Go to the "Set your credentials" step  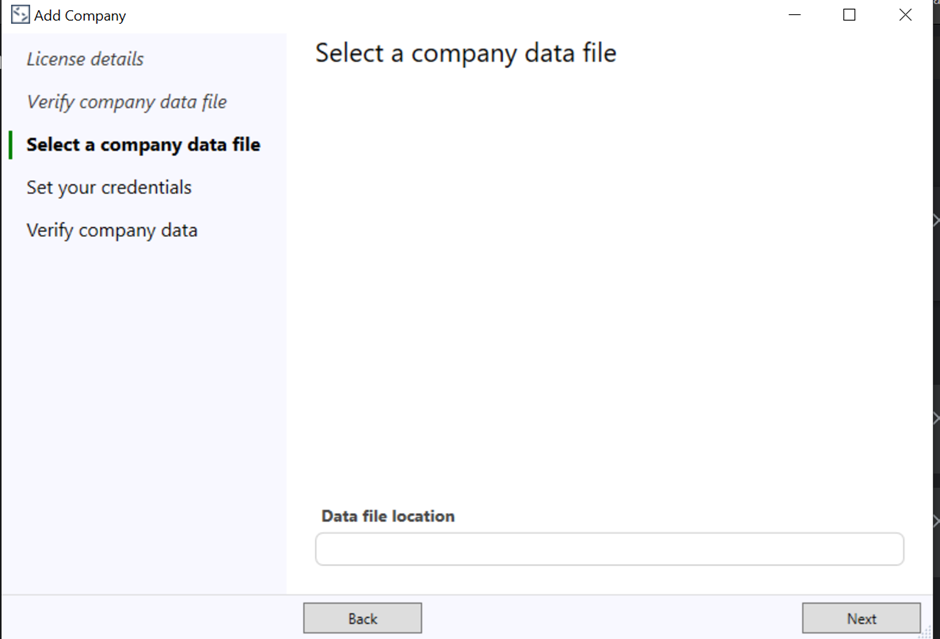coord(109,187)
